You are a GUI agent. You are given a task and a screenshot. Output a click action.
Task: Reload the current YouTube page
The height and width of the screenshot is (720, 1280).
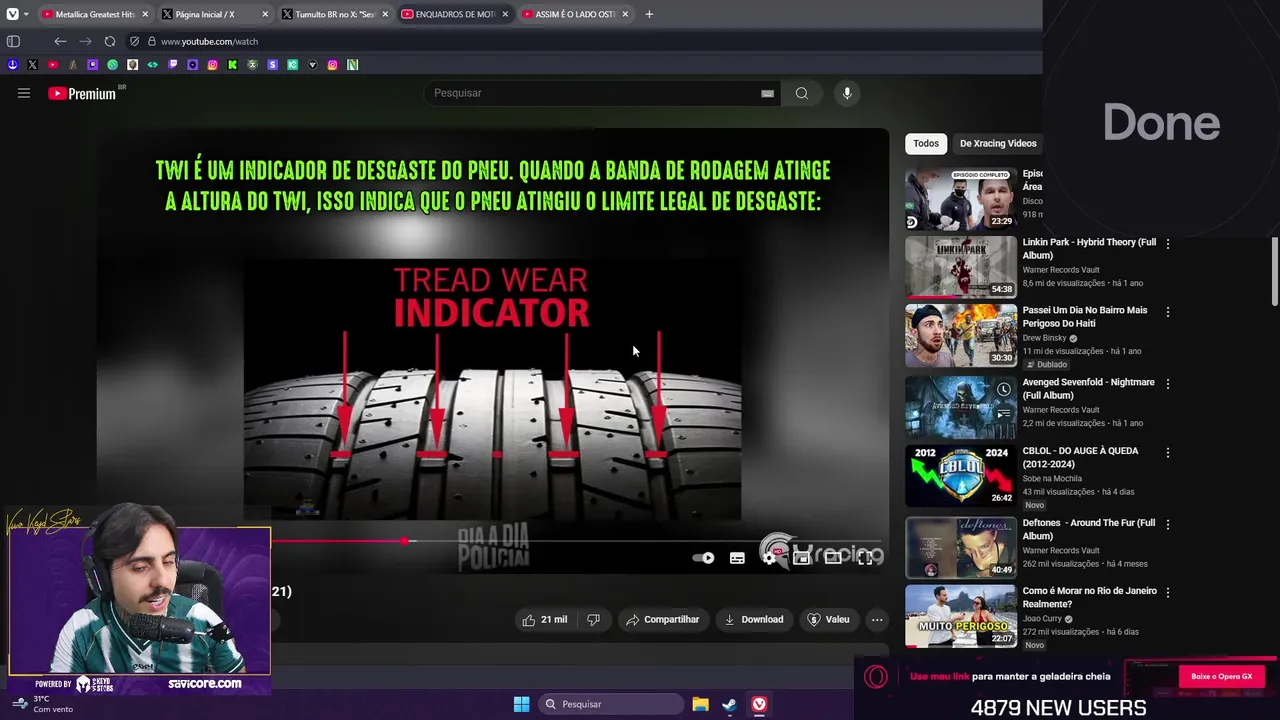tap(110, 41)
